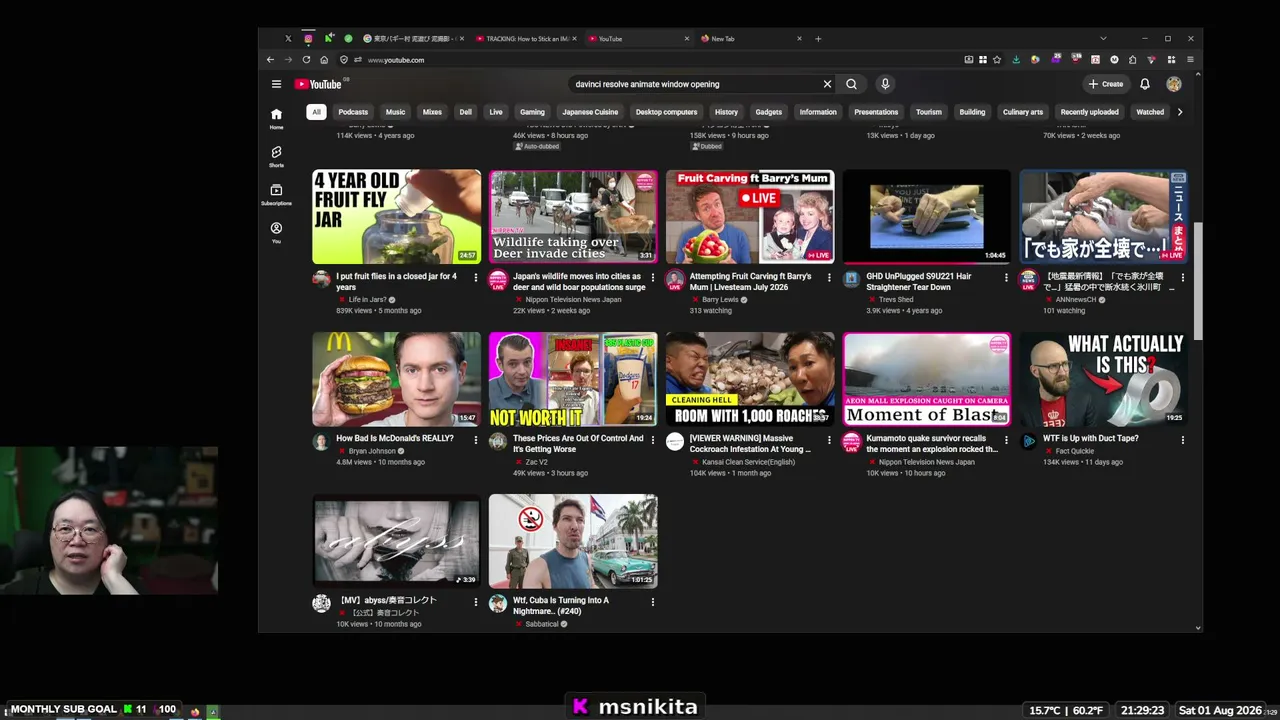Show more filter chips with the right arrow
Viewport: 1280px width, 720px height.
pyautogui.click(x=1180, y=112)
